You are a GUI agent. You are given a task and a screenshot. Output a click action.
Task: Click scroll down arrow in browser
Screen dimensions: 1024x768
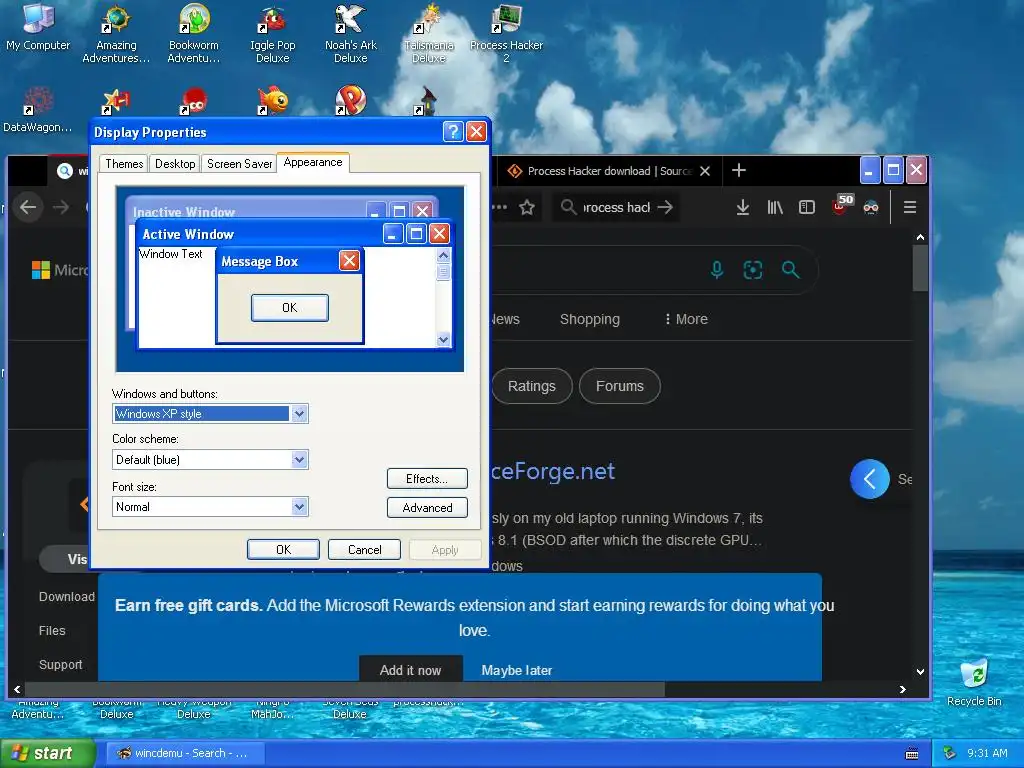coord(920,671)
